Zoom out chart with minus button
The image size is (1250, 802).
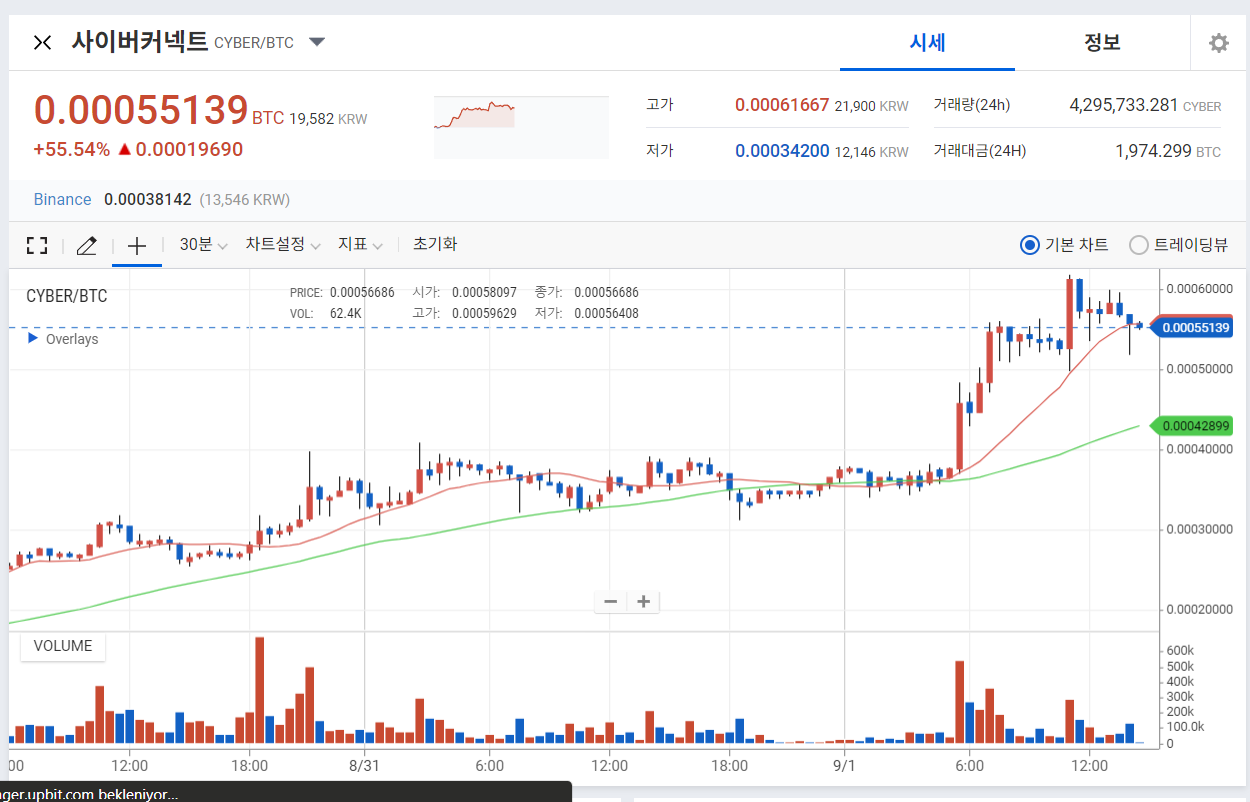[x=610, y=601]
